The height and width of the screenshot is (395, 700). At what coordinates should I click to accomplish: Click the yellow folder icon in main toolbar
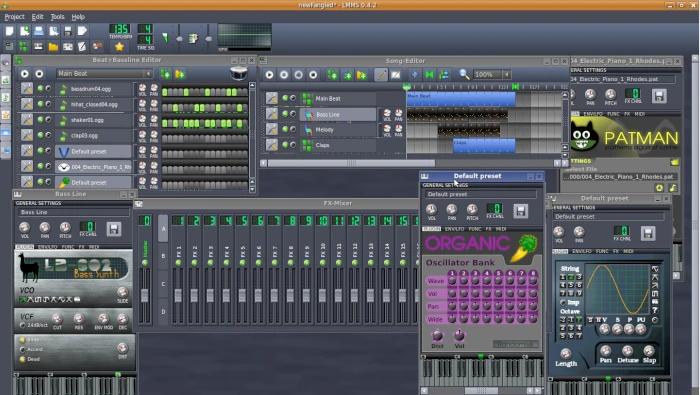tap(53, 46)
